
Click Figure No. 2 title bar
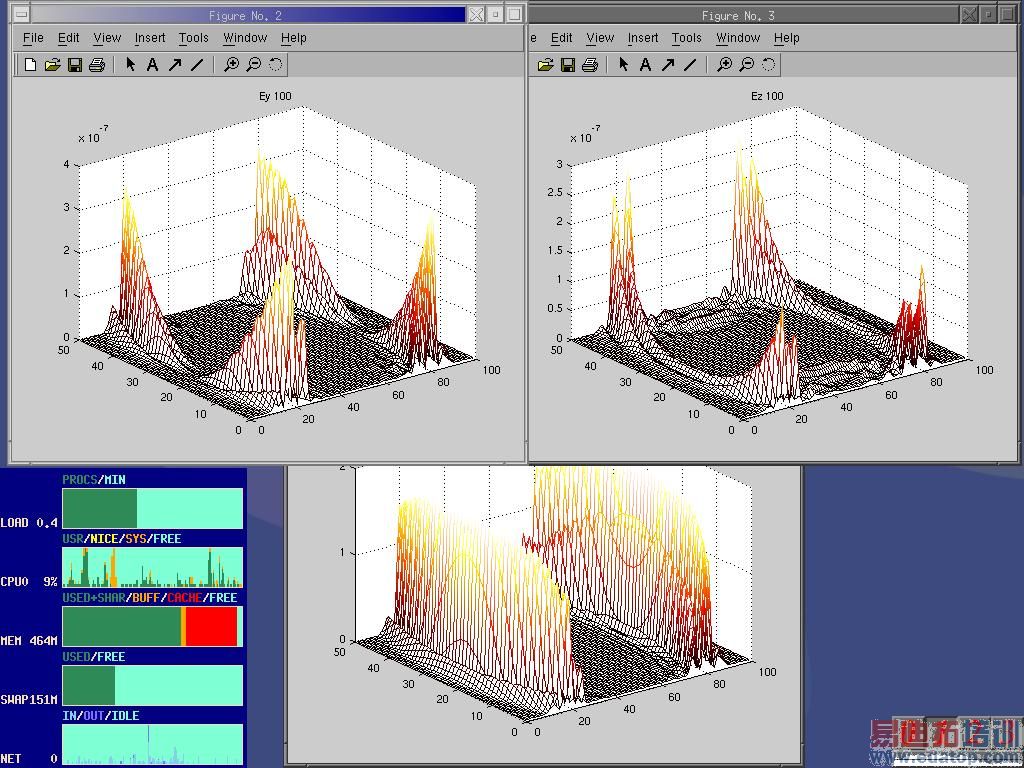point(248,15)
